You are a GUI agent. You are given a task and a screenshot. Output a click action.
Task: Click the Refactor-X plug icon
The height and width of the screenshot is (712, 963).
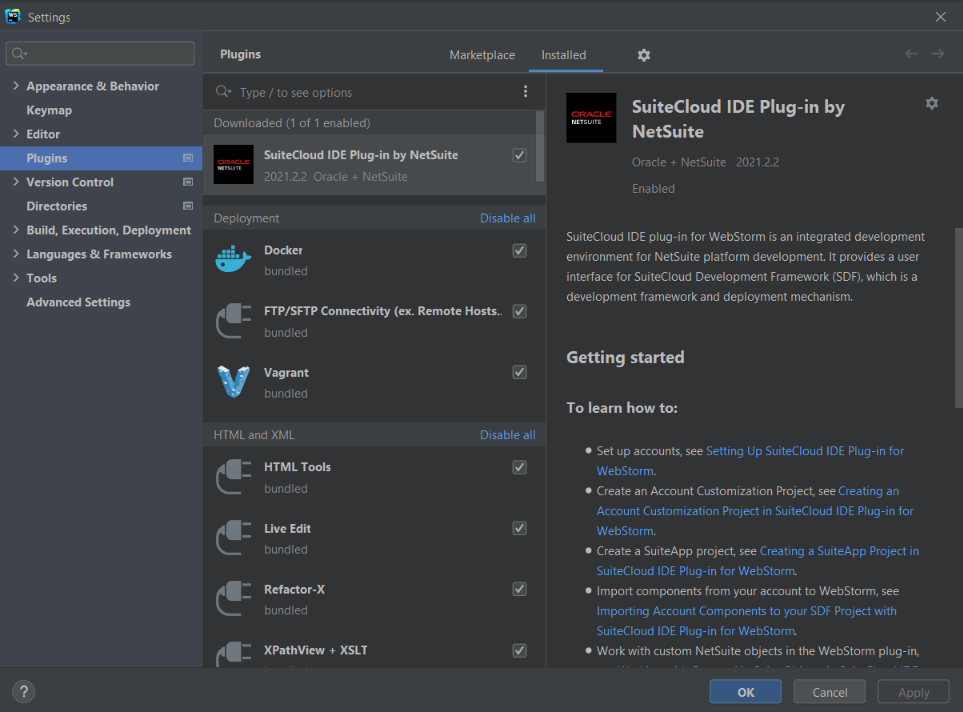tap(233, 598)
